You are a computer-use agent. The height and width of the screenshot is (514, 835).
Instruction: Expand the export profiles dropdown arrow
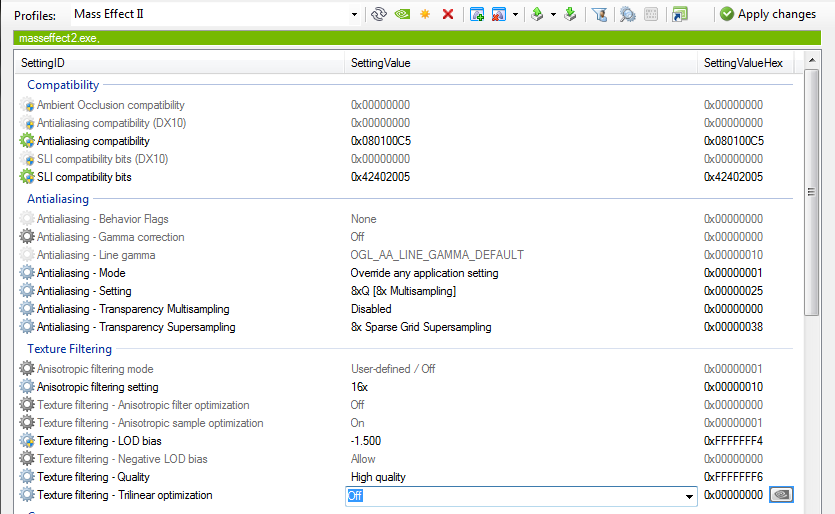click(x=553, y=15)
